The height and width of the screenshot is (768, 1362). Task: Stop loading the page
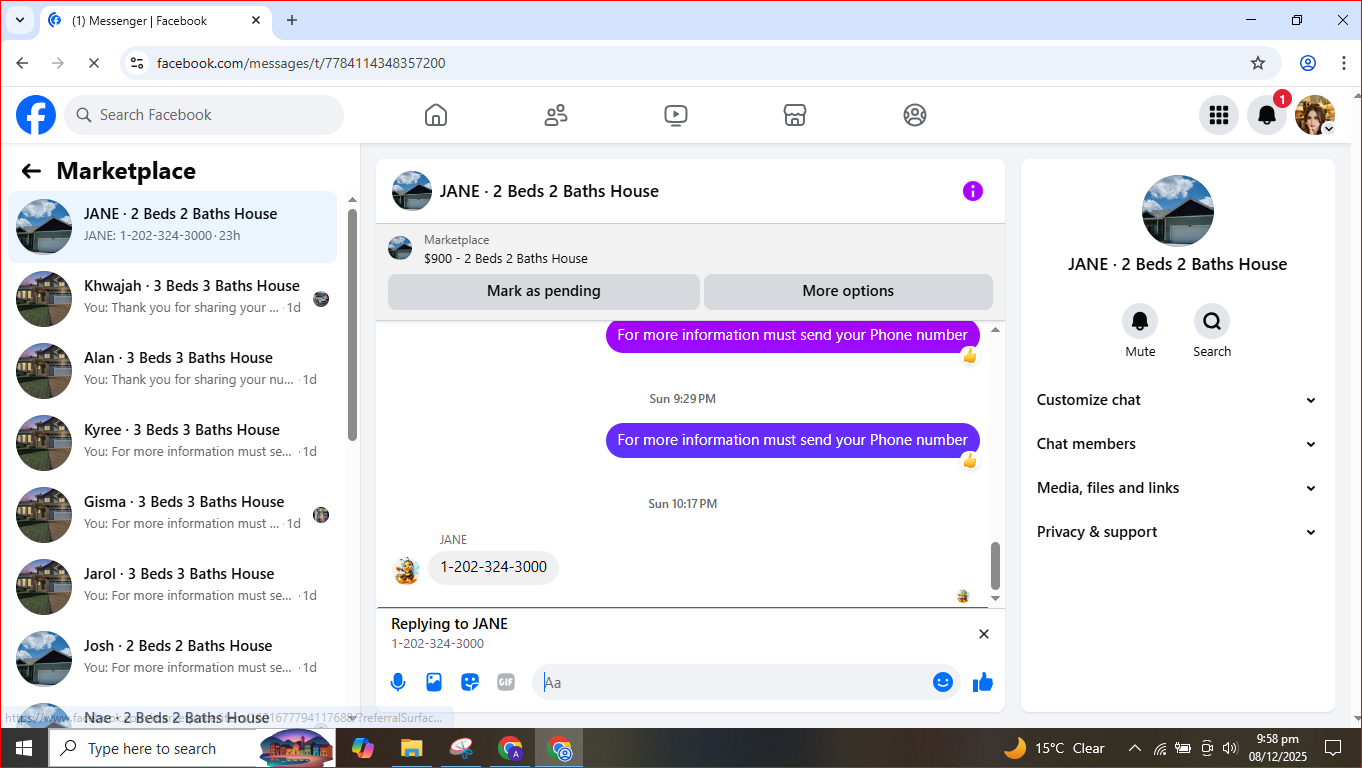[93, 63]
